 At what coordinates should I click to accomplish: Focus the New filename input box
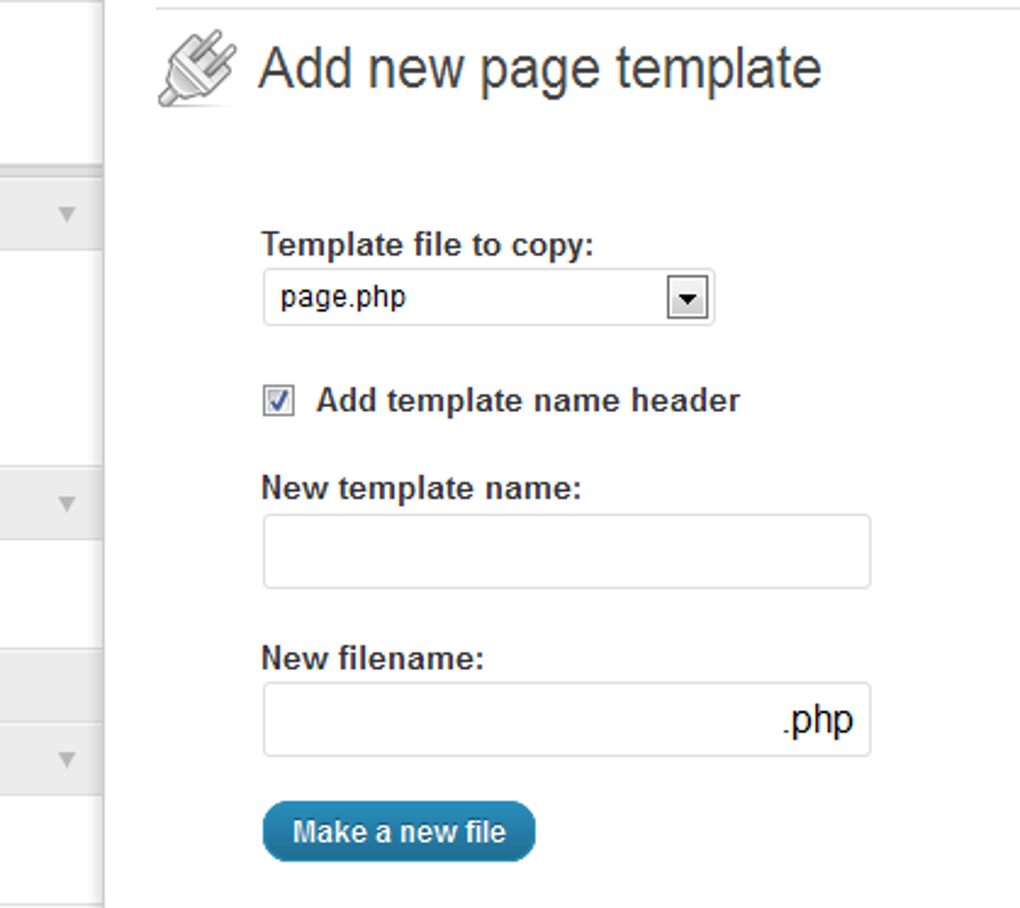click(500, 718)
